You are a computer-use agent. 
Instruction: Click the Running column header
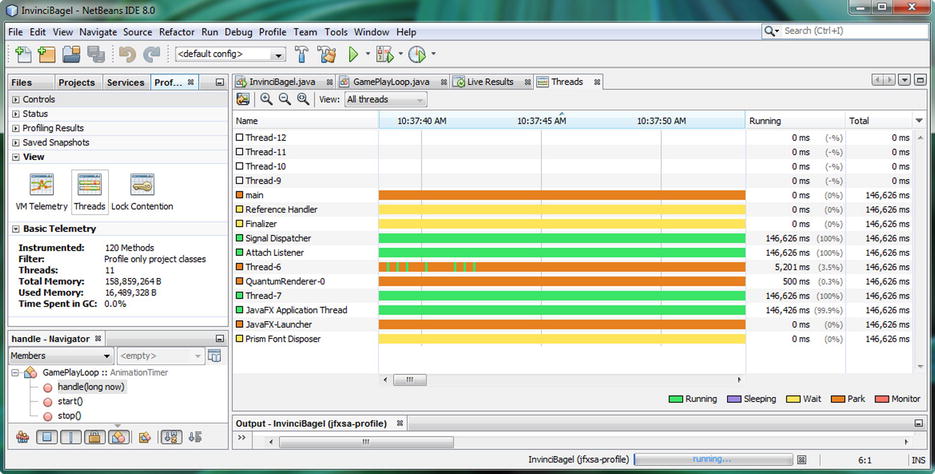click(x=795, y=120)
